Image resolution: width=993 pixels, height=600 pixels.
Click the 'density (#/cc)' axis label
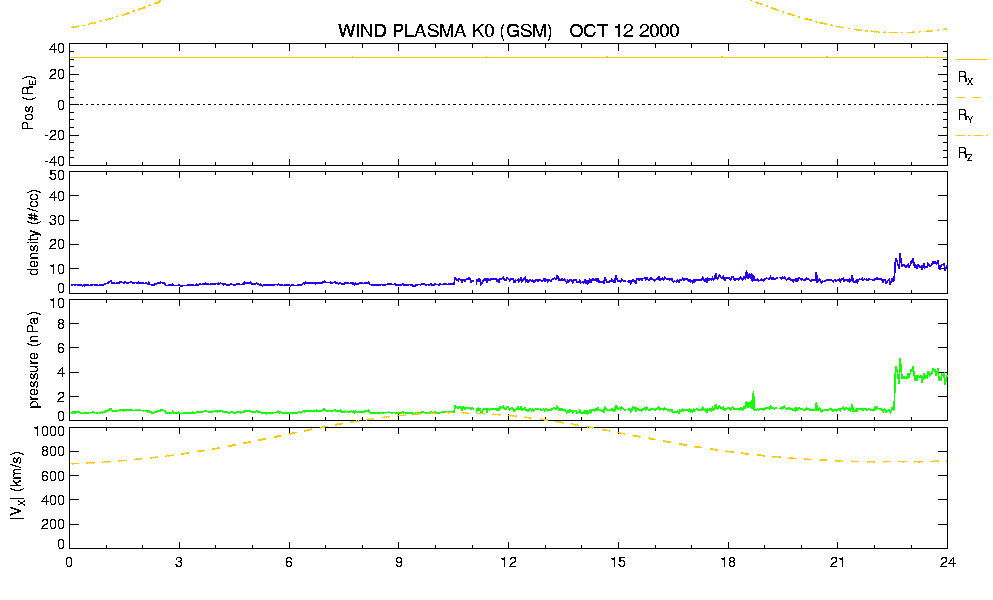coord(34,232)
